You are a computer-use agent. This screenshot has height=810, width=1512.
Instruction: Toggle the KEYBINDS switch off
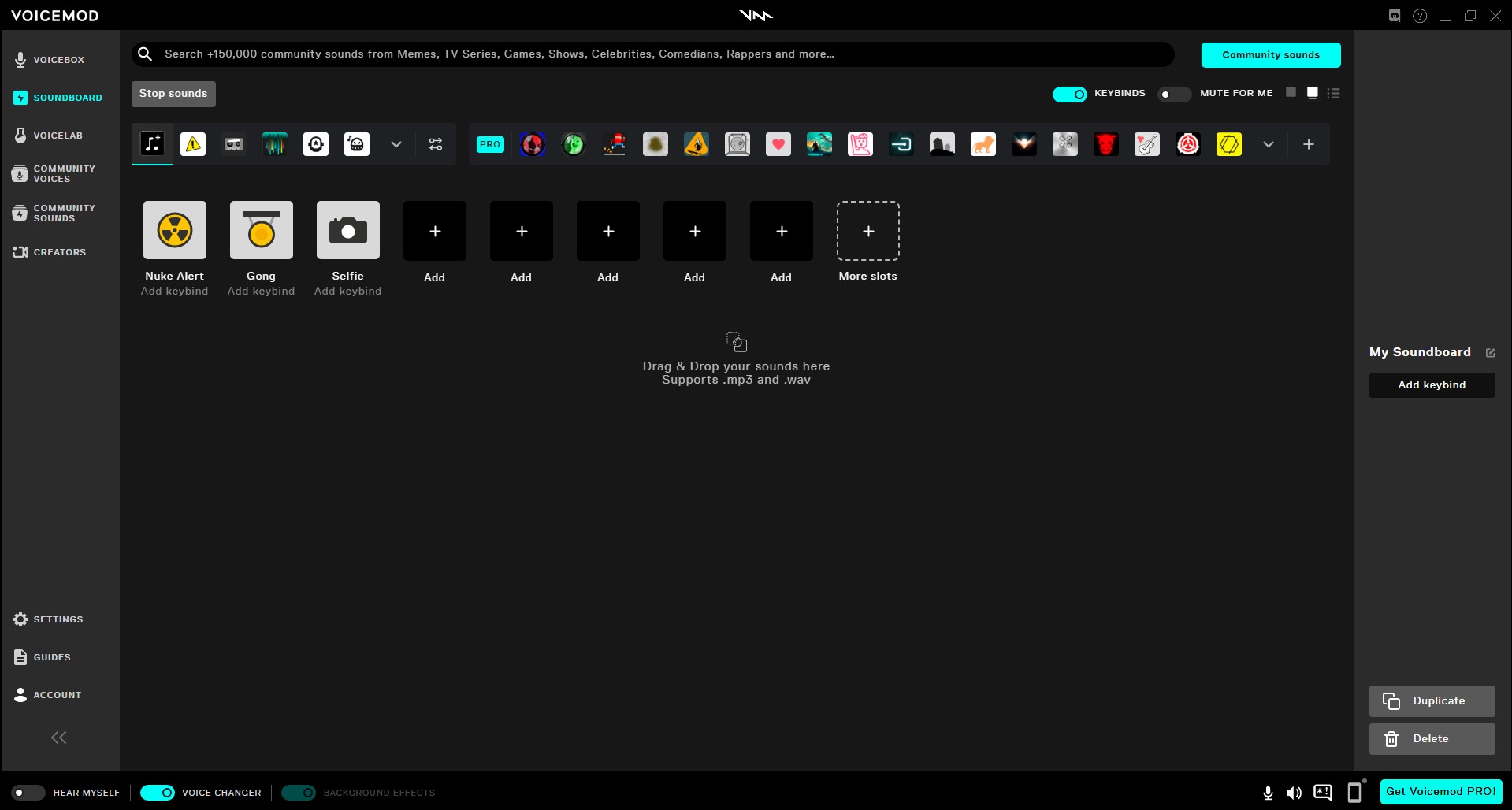(x=1070, y=95)
